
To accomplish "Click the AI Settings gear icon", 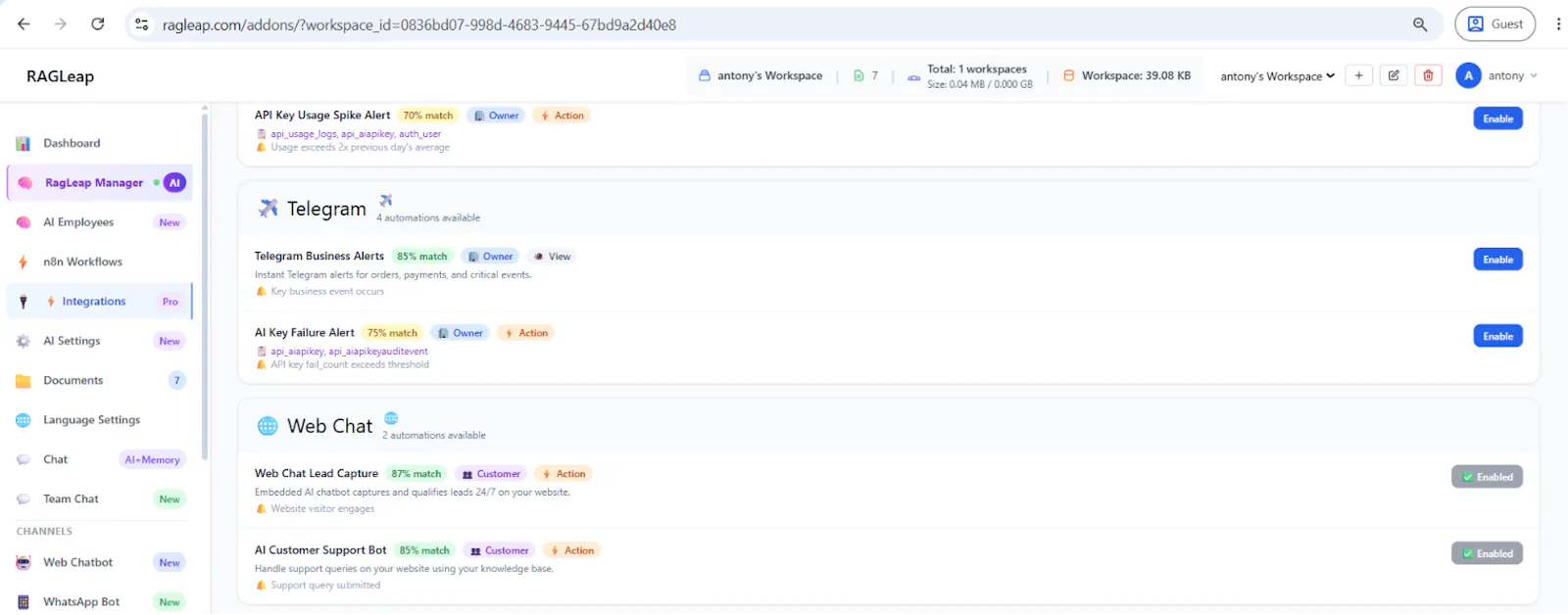I will tap(24, 341).
